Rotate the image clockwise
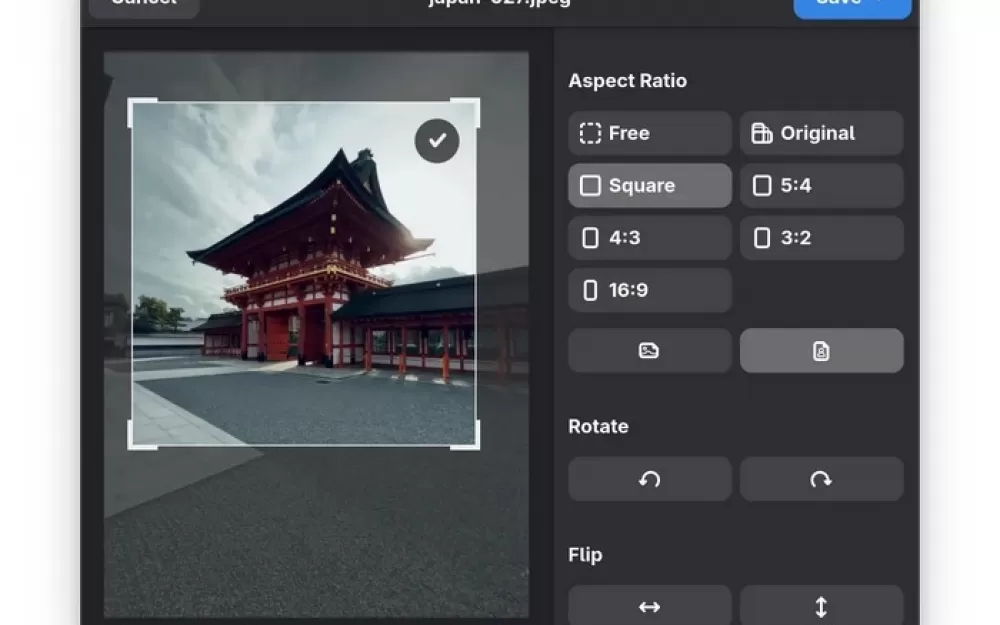The image size is (1000, 625). [821, 479]
